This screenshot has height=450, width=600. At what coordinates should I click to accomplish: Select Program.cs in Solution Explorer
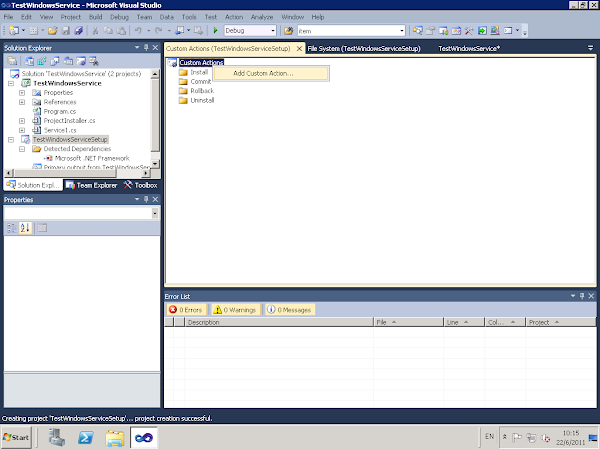(x=54, y=111)
